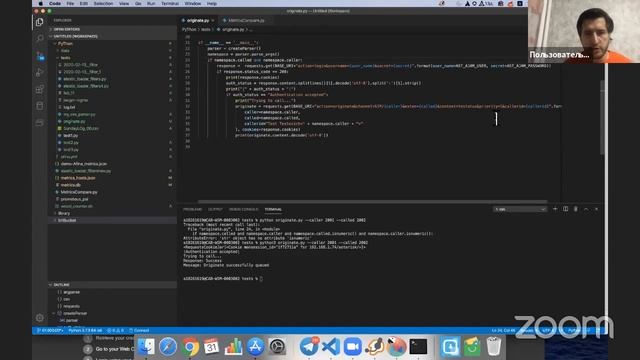Viewport: 640px width, 360px height.
Task: Select the Terminal panel tab
Action: [x=273, y=209]
